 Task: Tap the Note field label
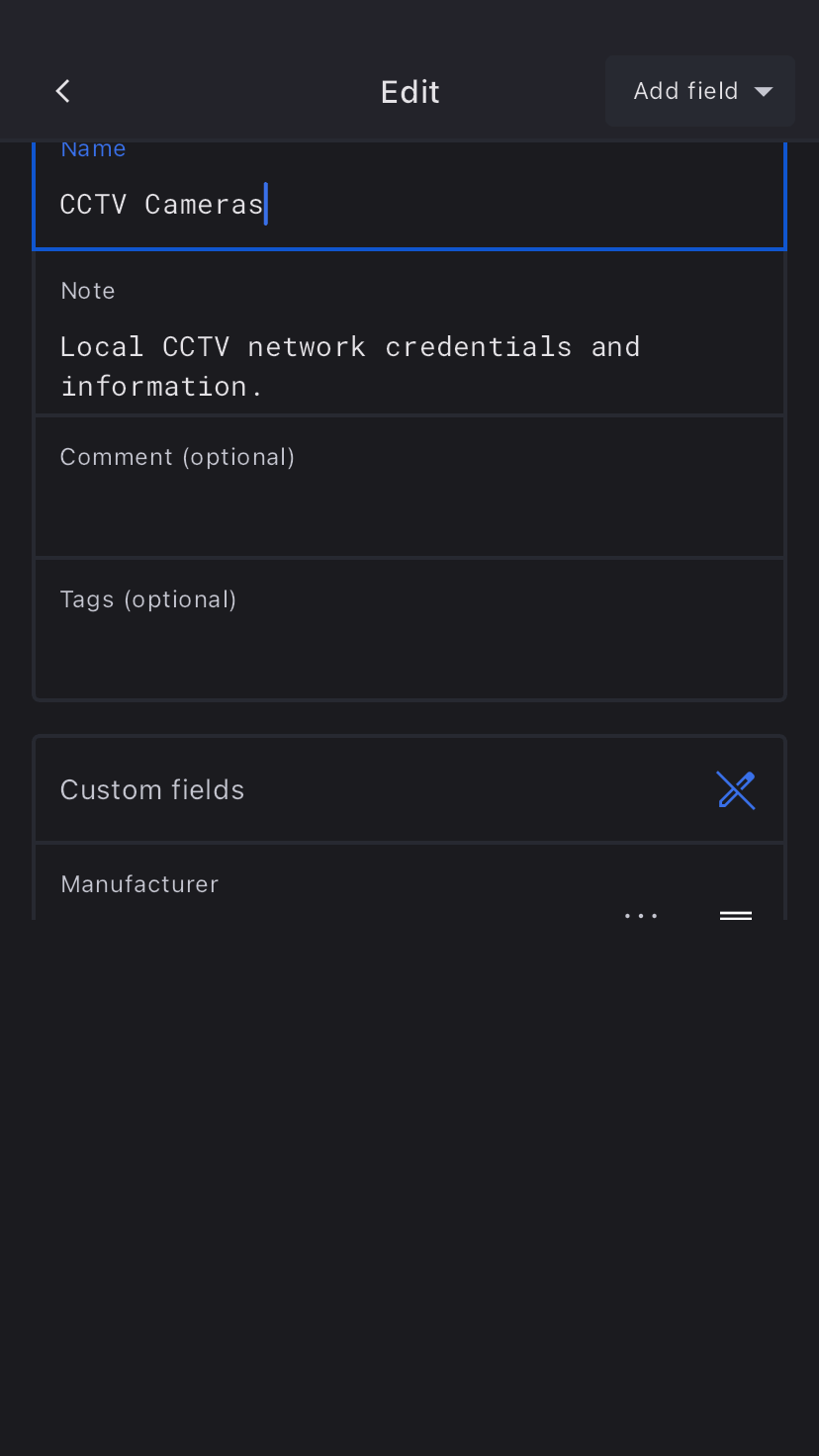pos(88,291)
